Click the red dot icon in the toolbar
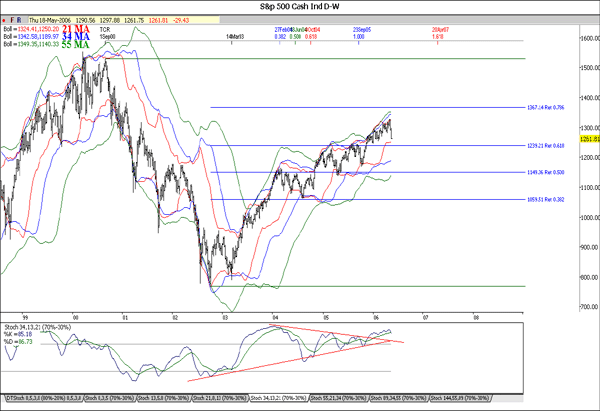The width and height of the screenshot is (600, 411). [4, 20]
